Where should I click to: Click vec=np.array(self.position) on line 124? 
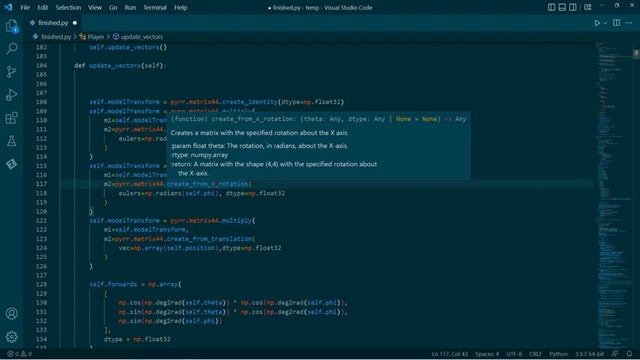(x=169, y=248)
